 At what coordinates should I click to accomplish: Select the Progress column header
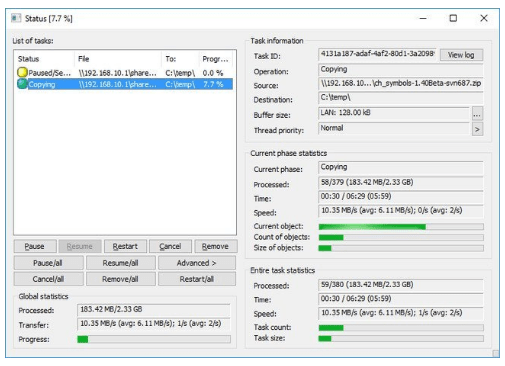click(216, 59)
